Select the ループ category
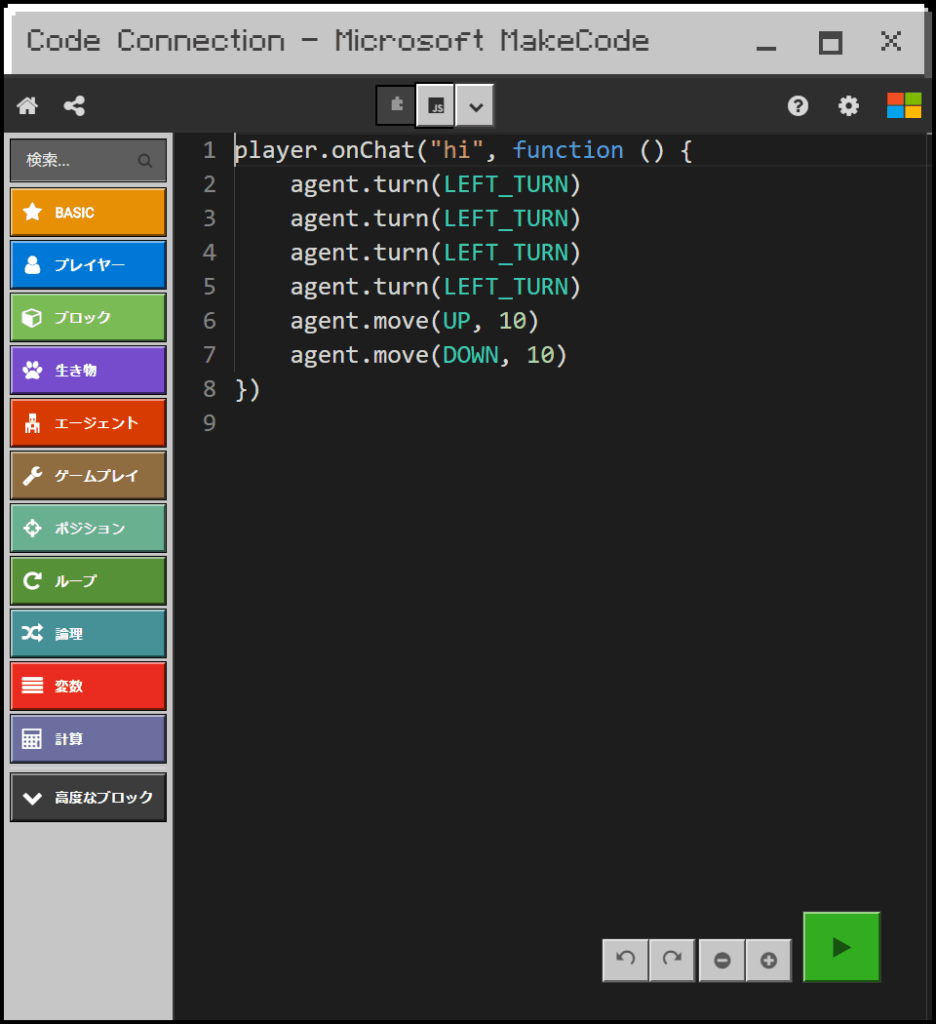 coord(88,581)
